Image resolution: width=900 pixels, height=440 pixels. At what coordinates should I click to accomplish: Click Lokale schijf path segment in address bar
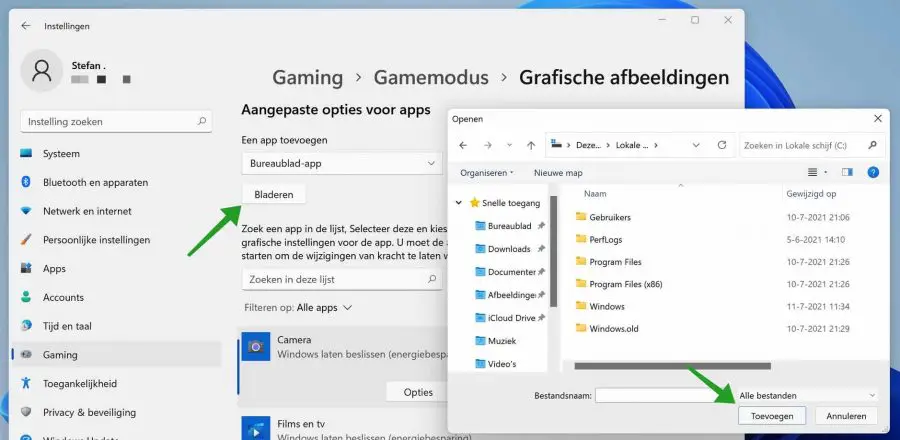[632, 146]
